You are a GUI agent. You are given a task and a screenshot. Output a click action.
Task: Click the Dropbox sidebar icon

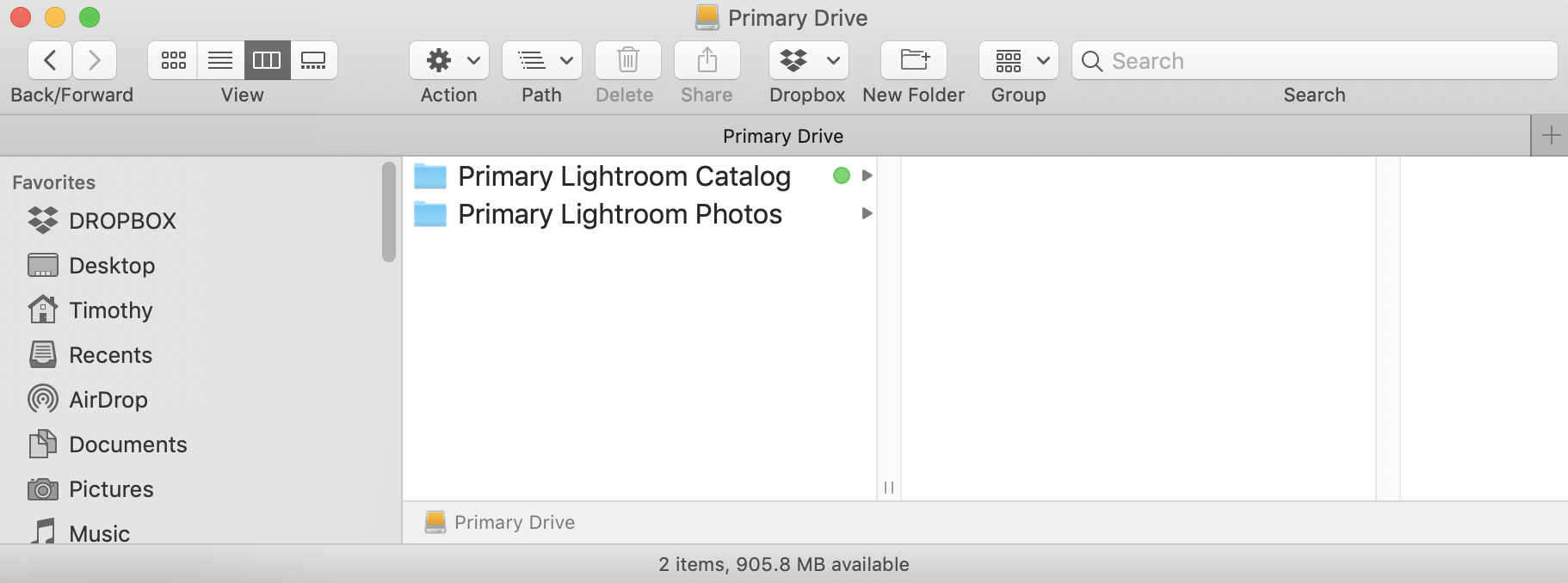tap(43, 220)
